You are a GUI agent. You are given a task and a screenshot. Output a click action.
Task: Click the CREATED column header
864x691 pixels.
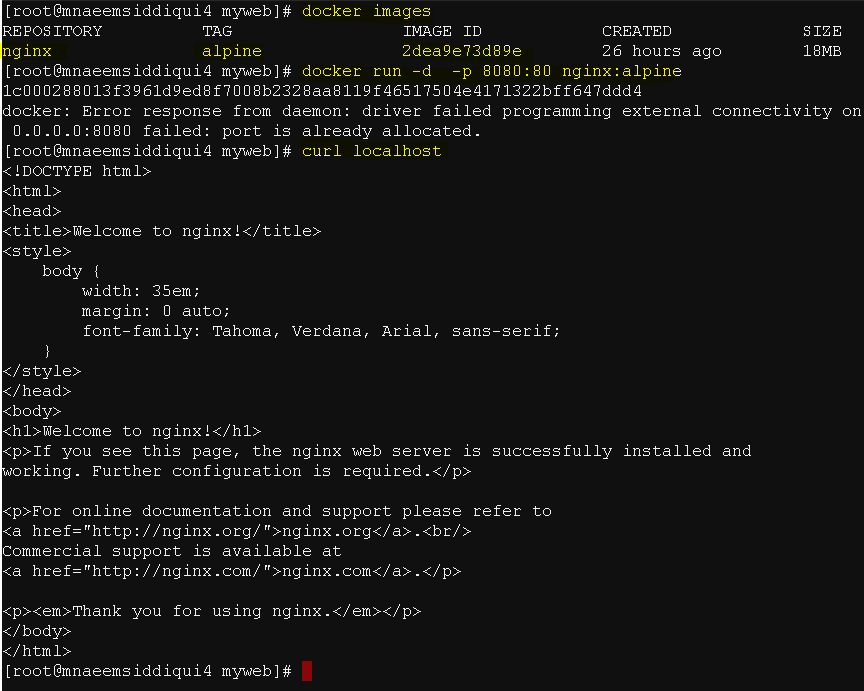[x=636, y=31]
